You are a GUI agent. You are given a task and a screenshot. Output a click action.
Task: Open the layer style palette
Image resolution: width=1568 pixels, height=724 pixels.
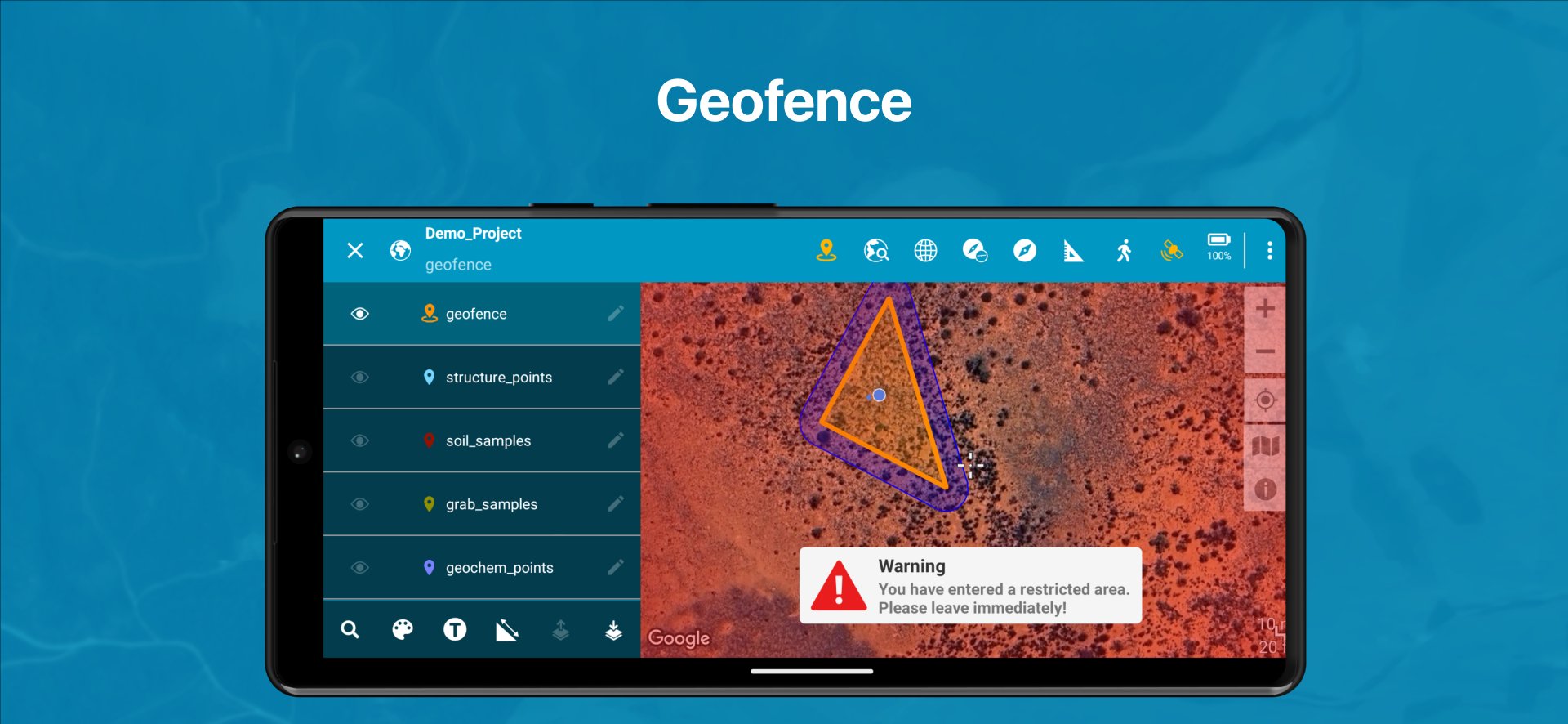pyautogui.click(x=403, y=629)
